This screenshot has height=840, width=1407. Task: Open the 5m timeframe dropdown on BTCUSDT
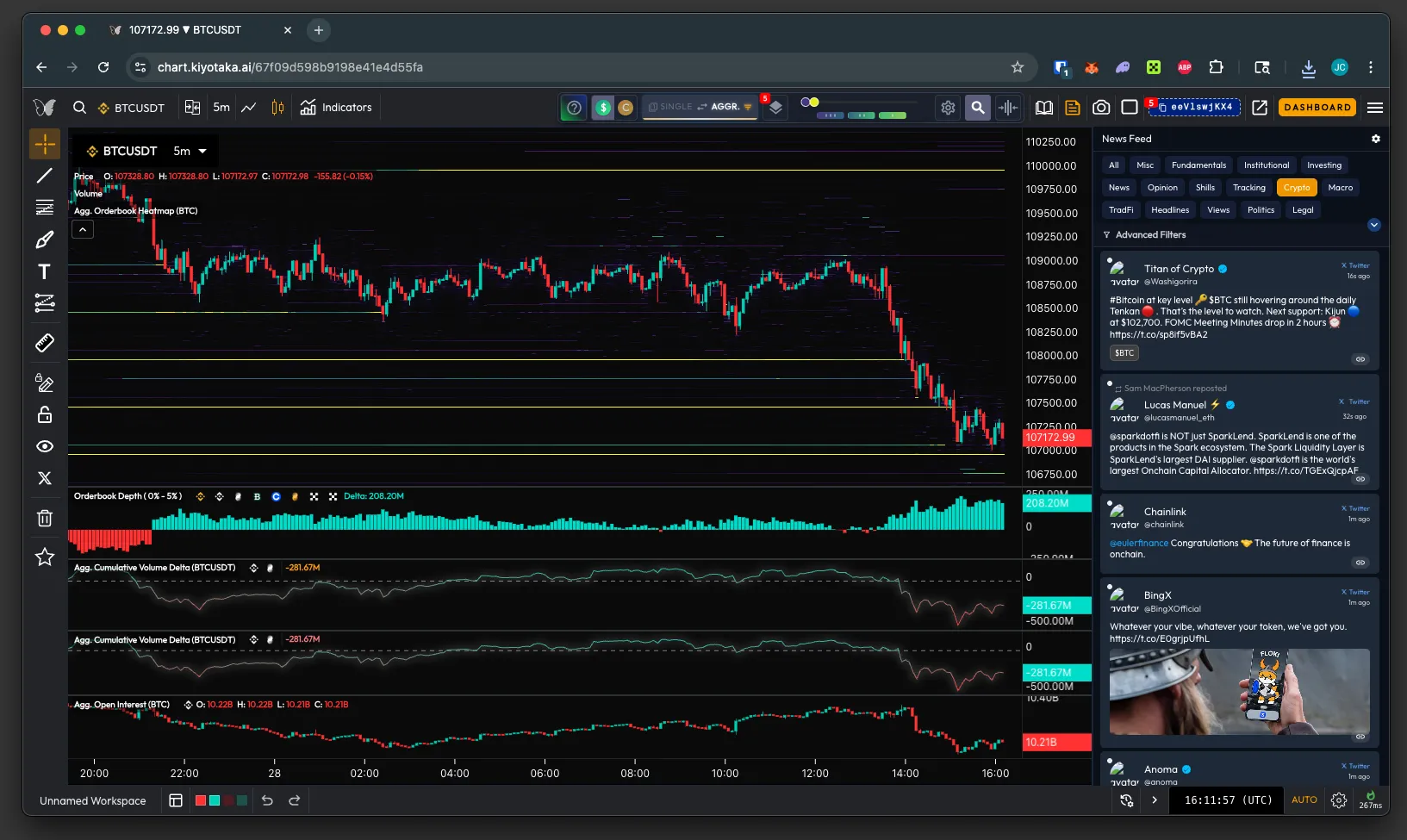[x=190, y=151]
